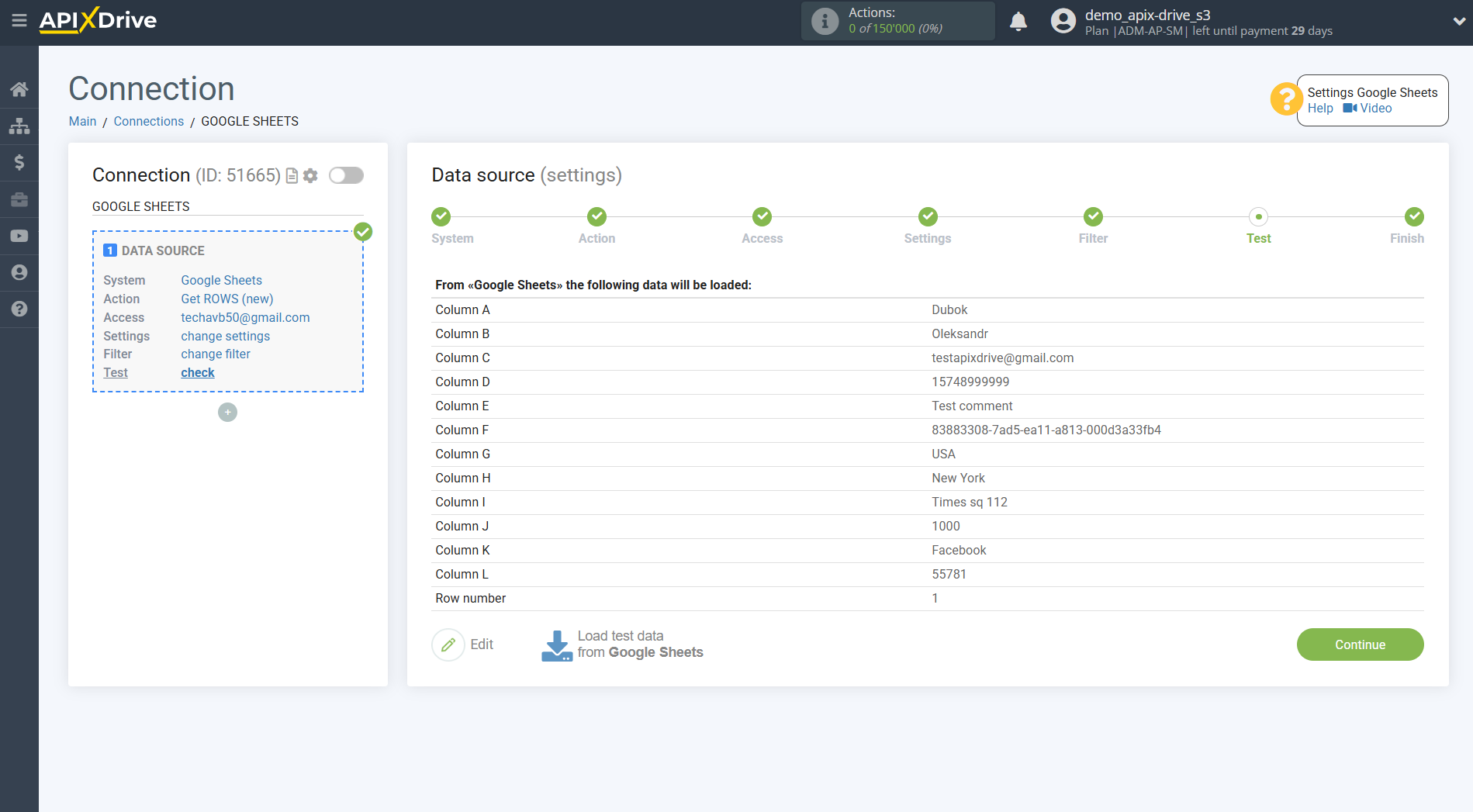Screen dimensions: 1473x812
Task: Open the Video link in settings tooltip
Action: click(x=1376, y=109)
